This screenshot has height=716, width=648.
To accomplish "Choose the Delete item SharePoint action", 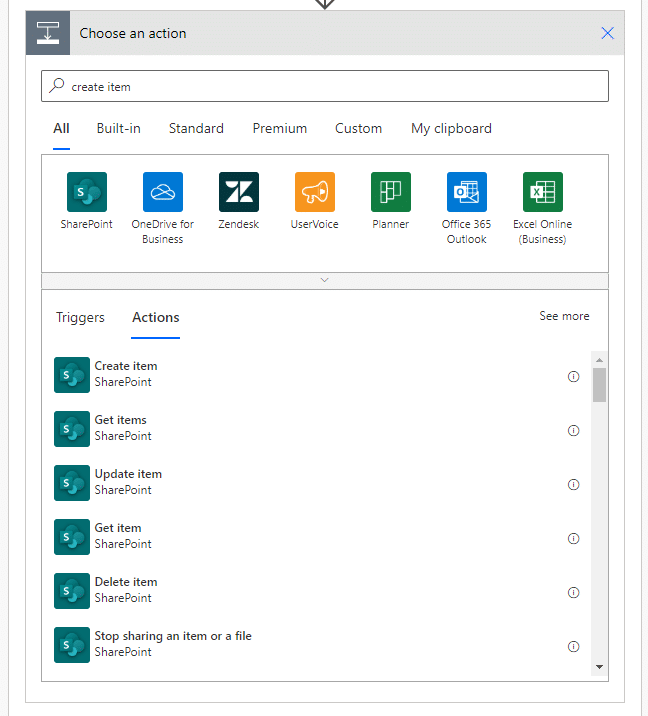I will click(x=317, y=591).
